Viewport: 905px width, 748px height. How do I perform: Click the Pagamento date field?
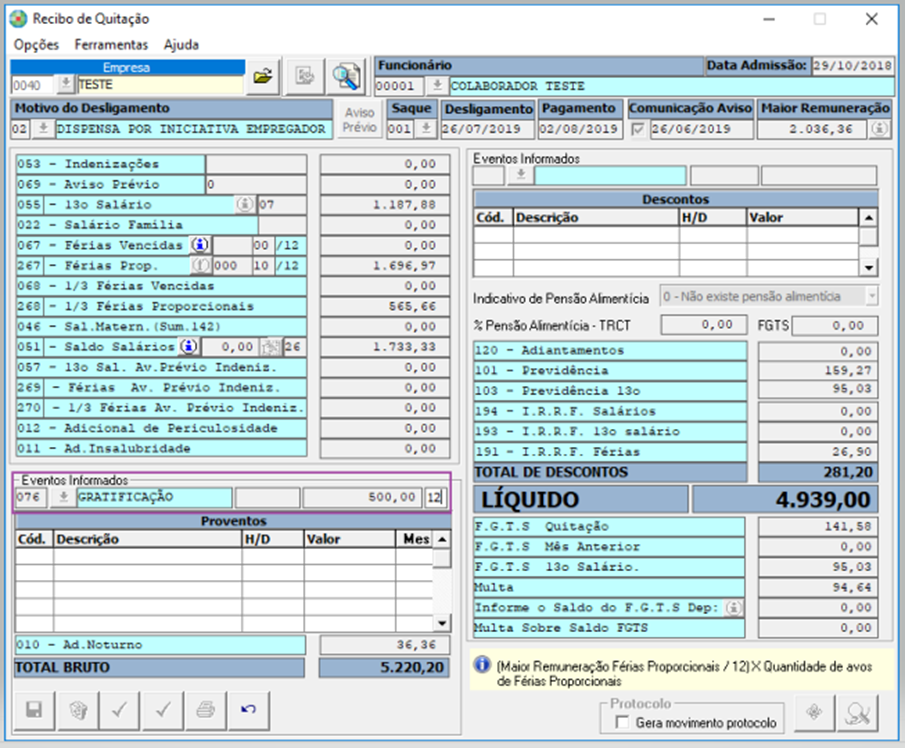(580, 129)
